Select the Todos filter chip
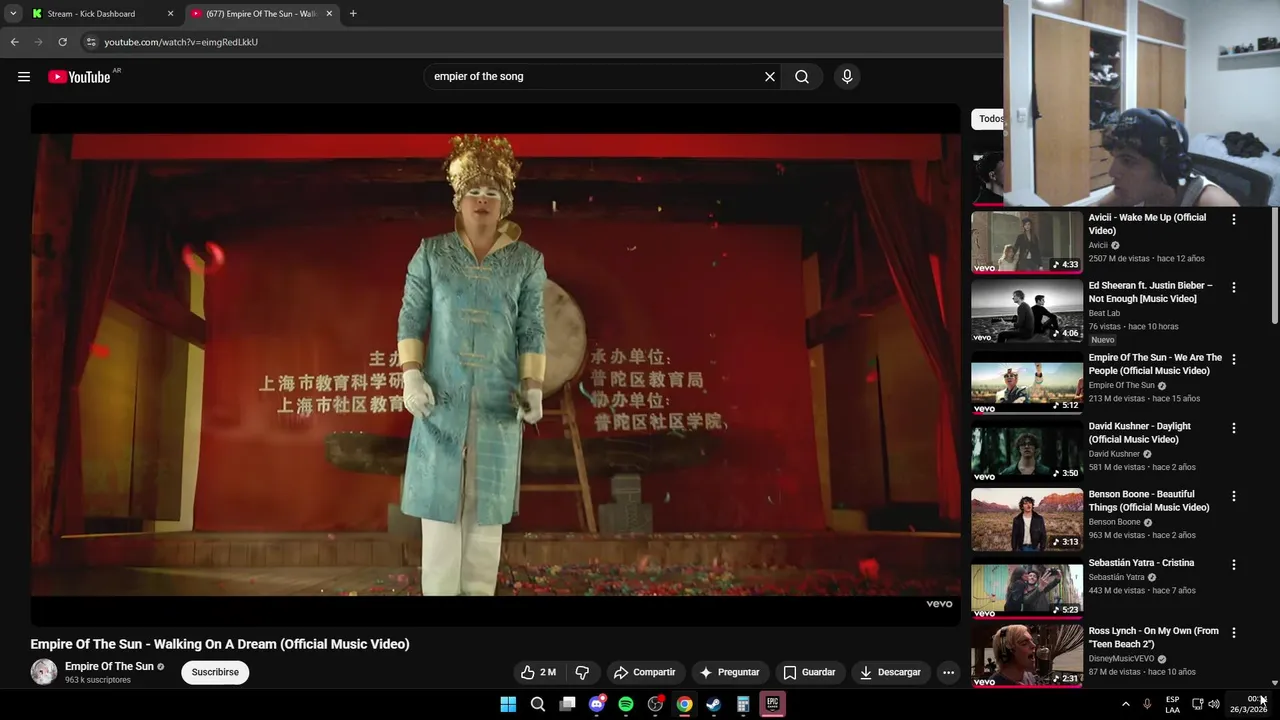 988,119
